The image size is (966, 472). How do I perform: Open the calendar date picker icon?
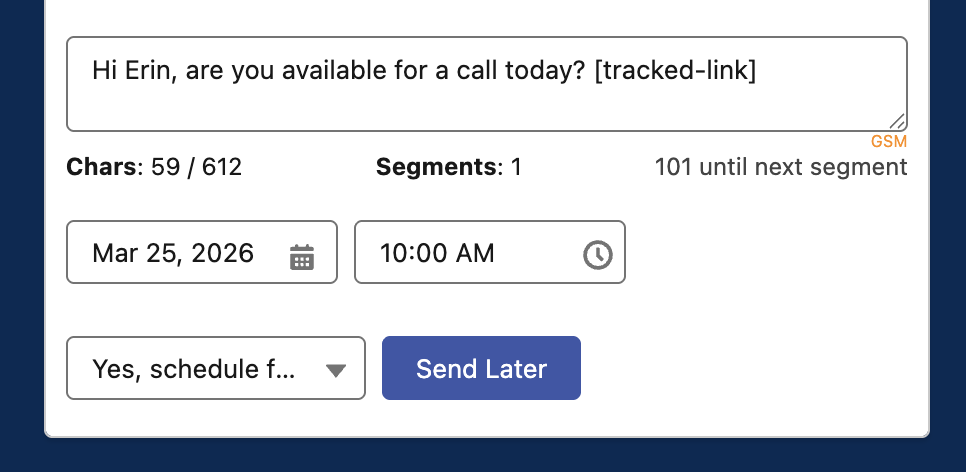(302, 256)
